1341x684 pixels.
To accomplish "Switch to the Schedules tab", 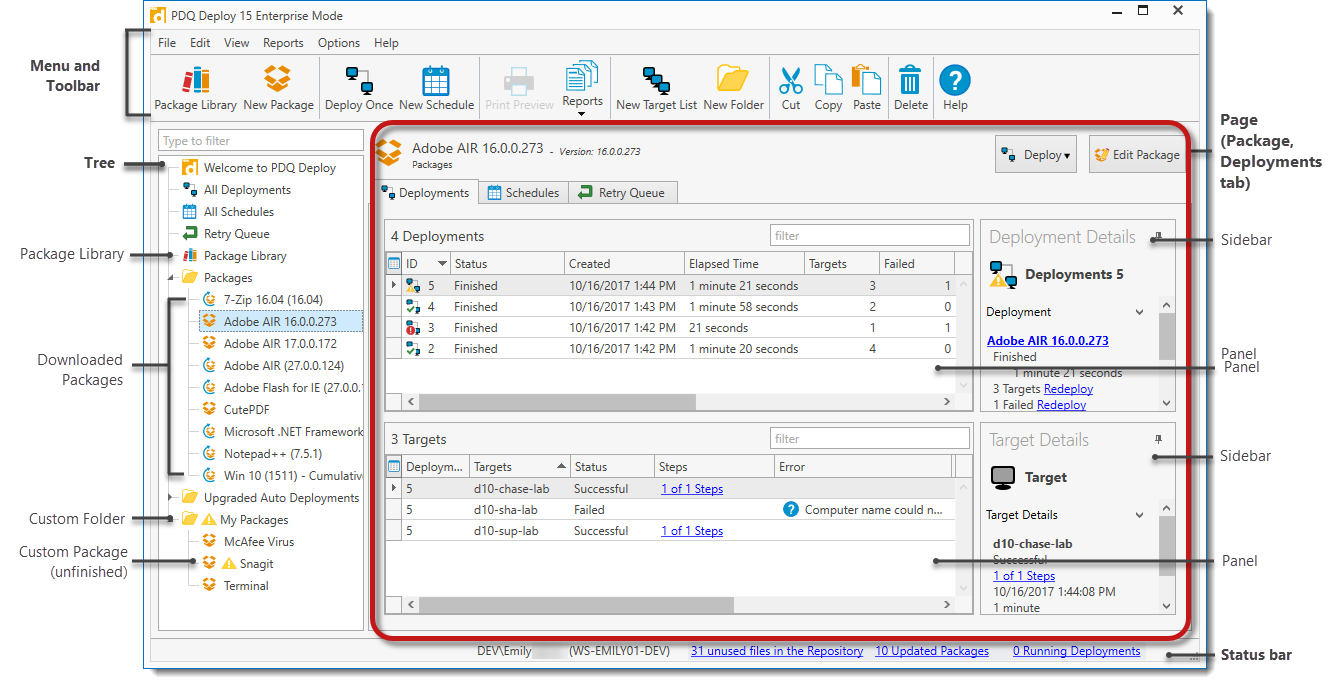I will coord(523,193).
